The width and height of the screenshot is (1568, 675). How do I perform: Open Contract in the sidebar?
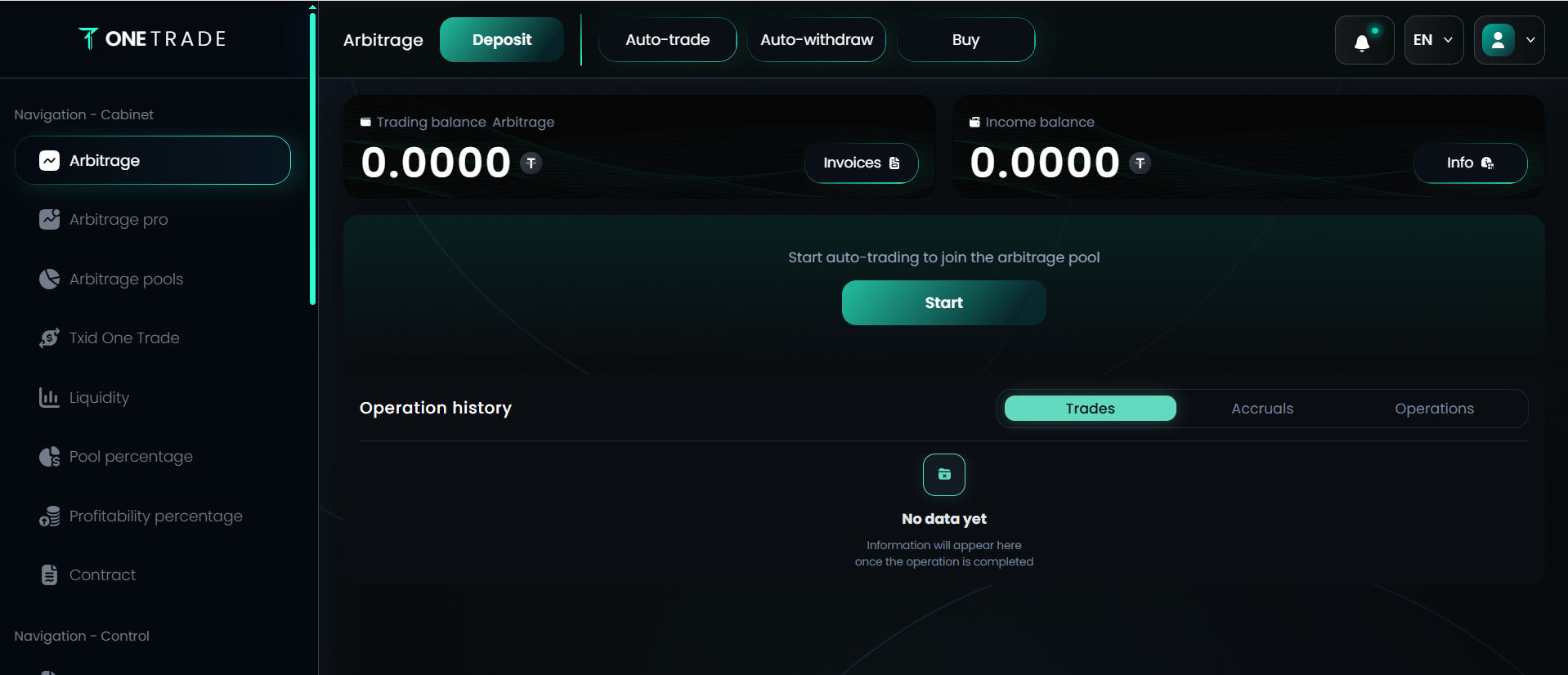153,574
